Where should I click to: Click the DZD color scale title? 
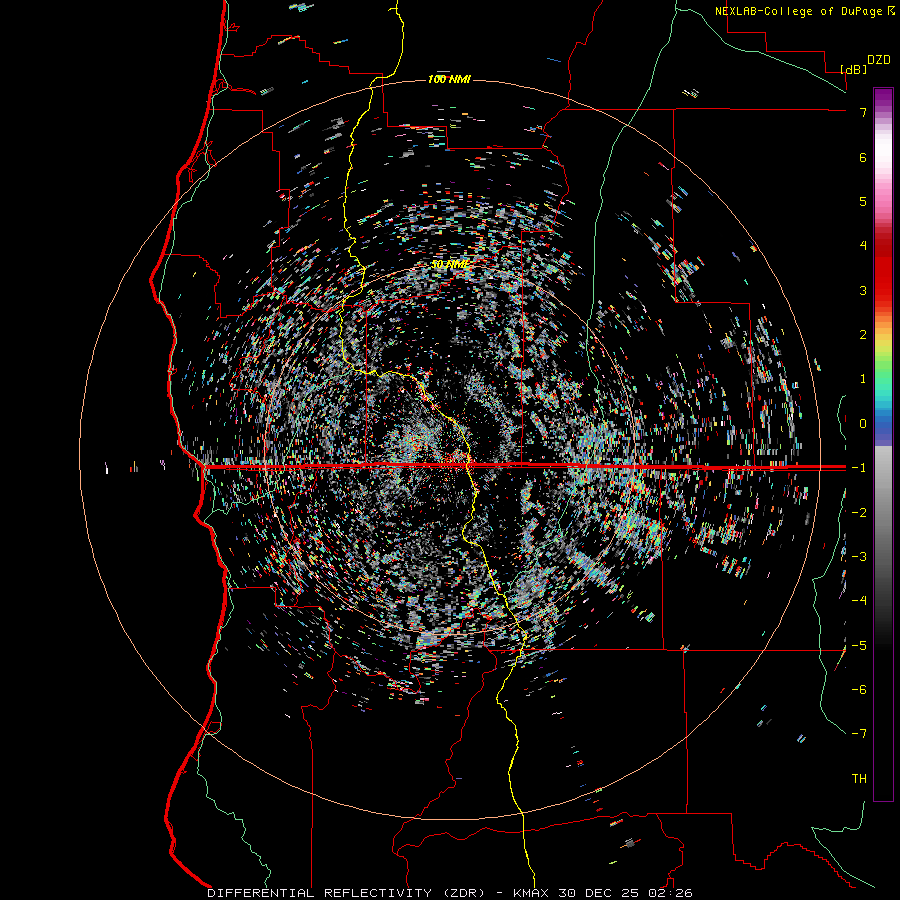879,60
